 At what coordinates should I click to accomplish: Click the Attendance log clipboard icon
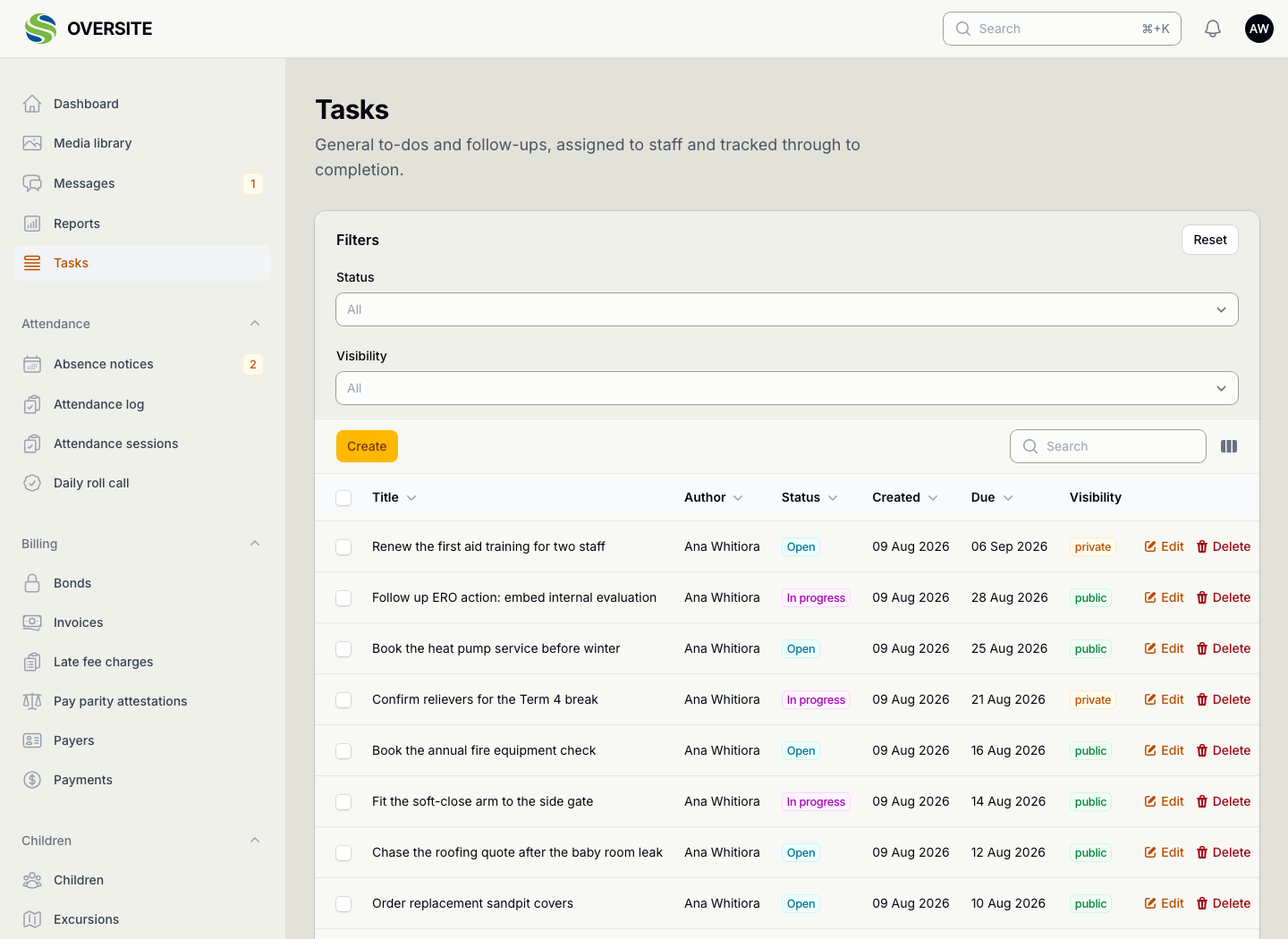[x=32, y=404]
